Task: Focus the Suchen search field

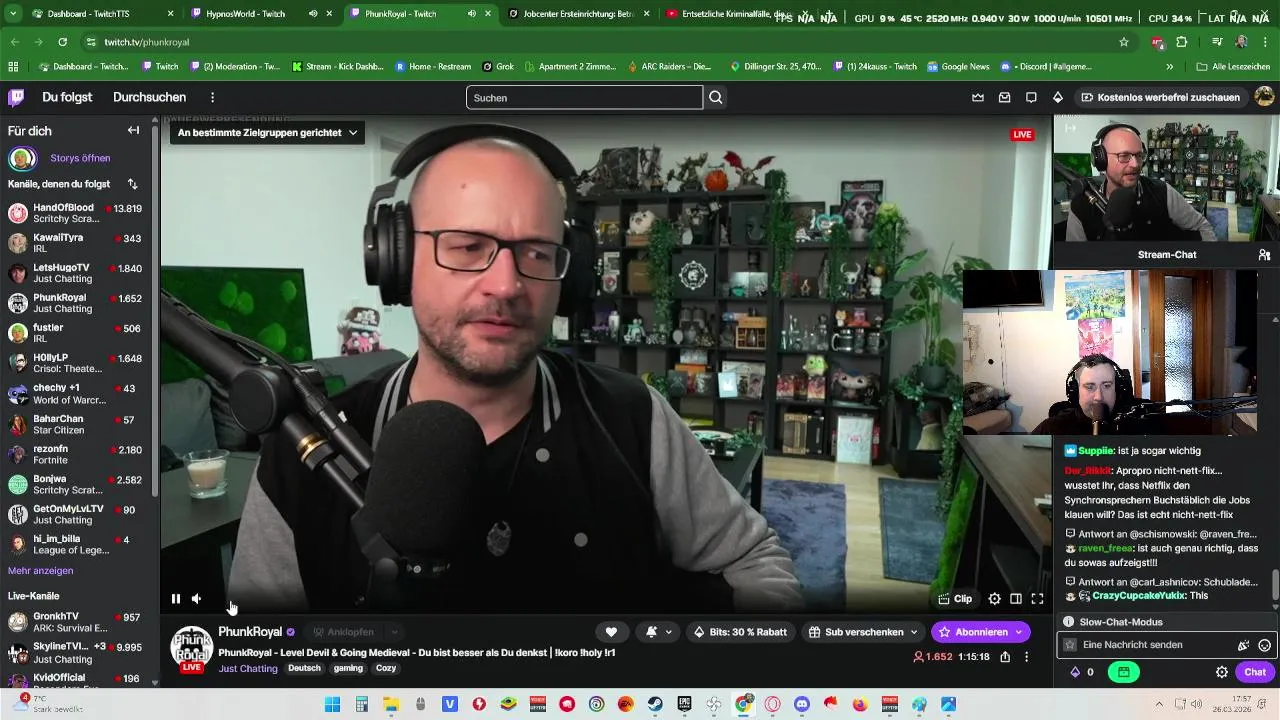Action: coord(584,97)
